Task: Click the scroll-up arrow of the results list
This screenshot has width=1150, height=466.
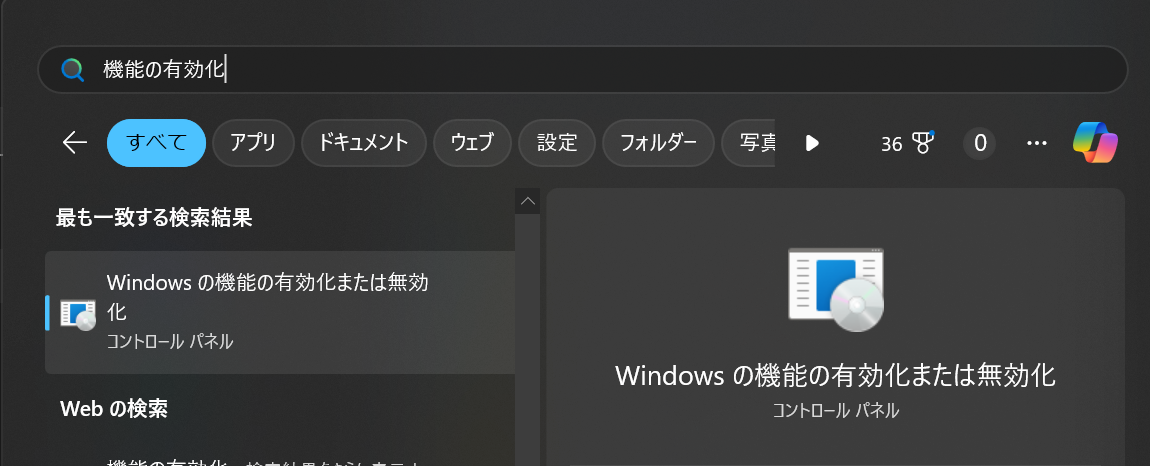Action: pos(527,201)
